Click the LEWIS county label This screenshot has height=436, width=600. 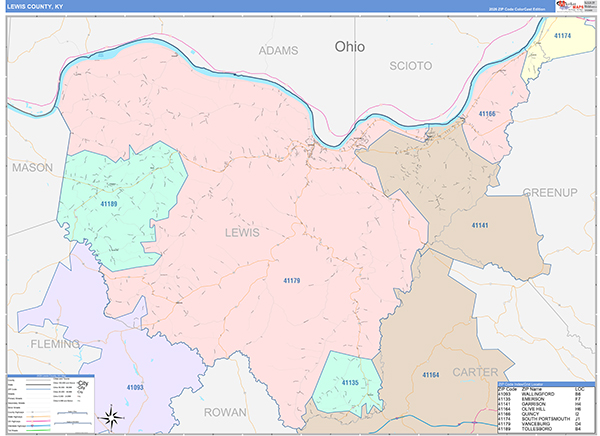pyautogui.click(x=242, y=232)
